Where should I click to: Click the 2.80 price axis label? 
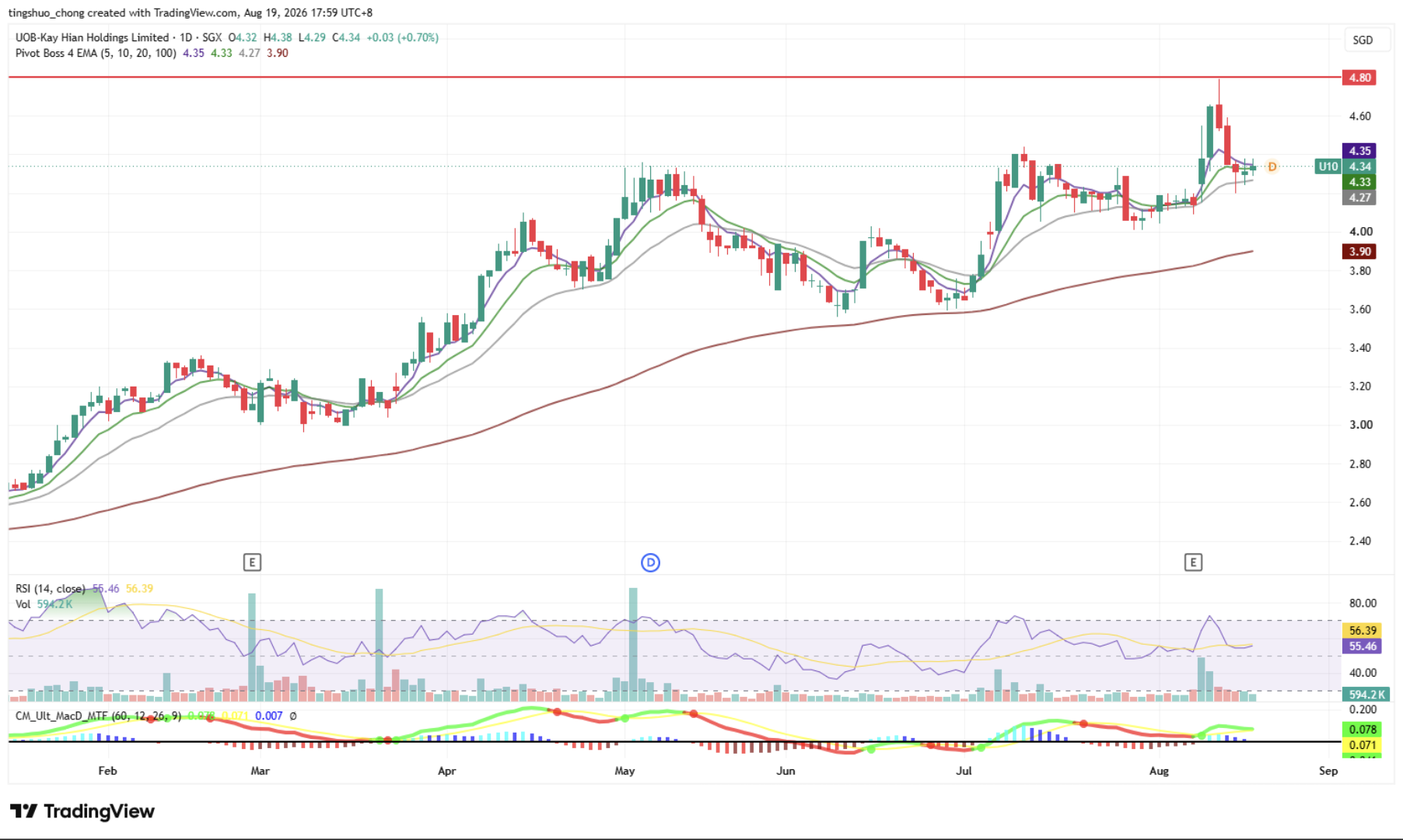(1360, 464)
